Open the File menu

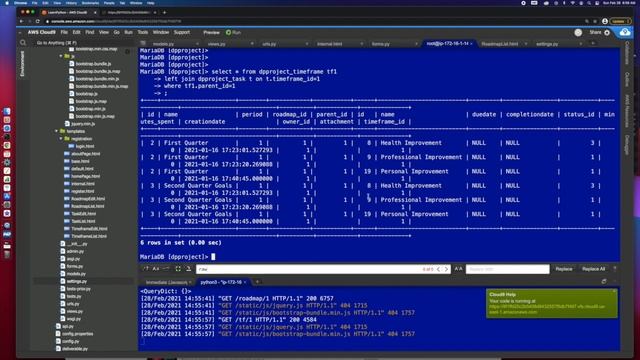64,32
